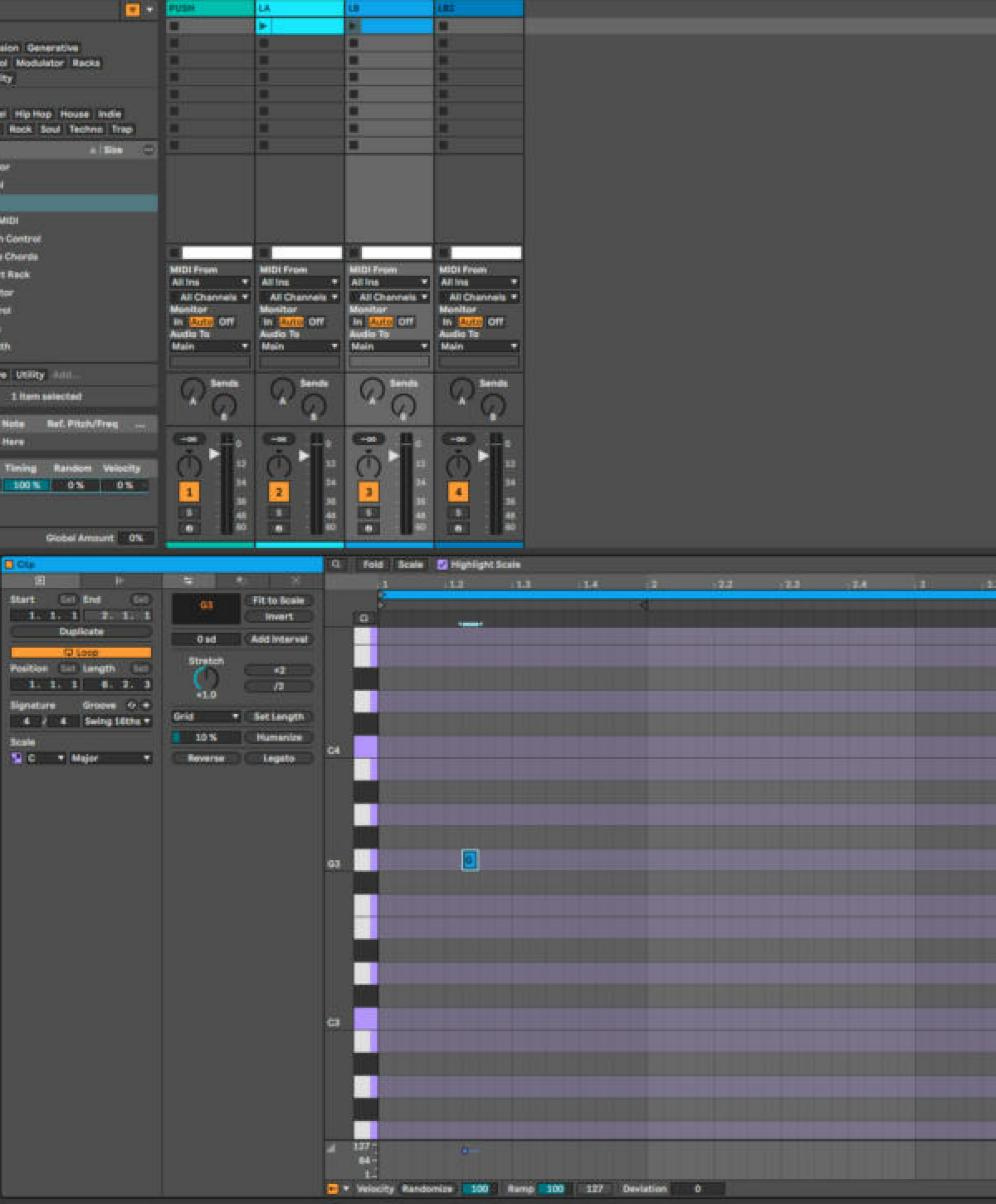
Task: Open the clip launch tab icon
Action: [120, 580]
